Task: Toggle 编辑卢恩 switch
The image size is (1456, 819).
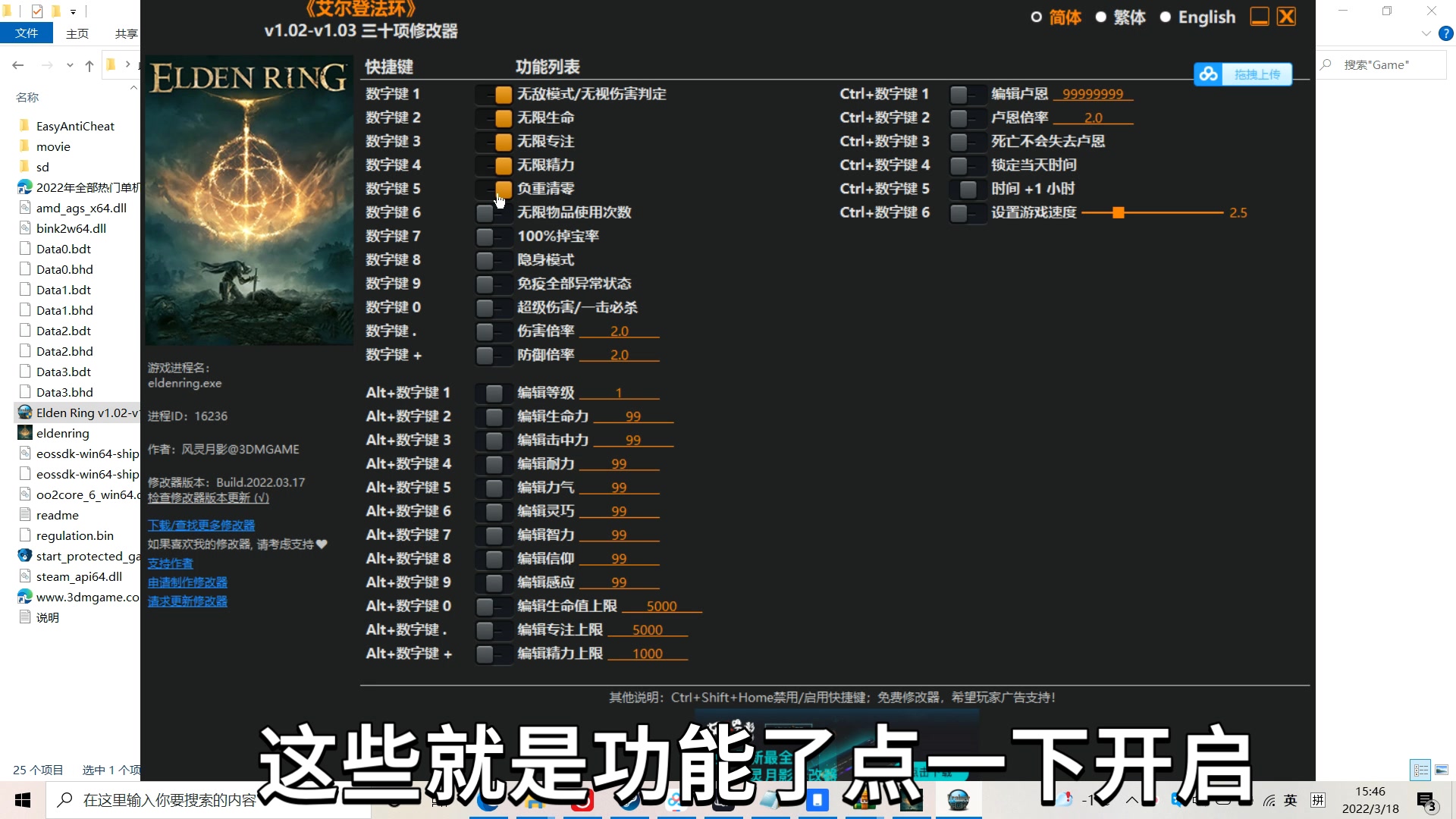Action: point(968,94)
